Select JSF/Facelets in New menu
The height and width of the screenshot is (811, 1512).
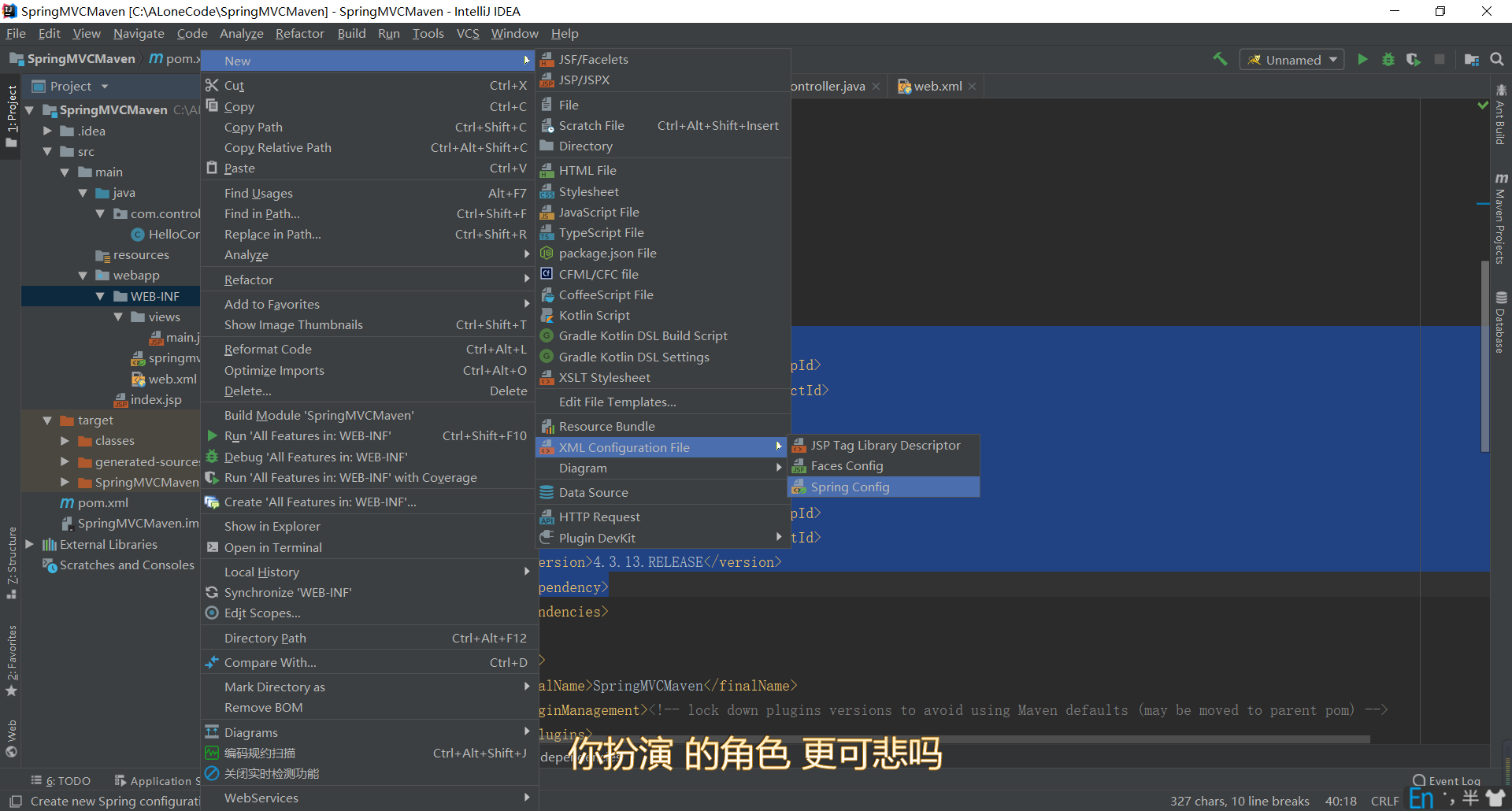(663, 59)
